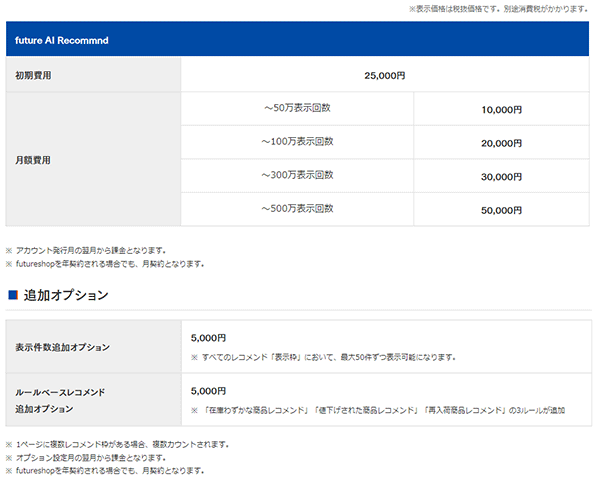Image resolution: width=600 pixels, height=477 pixels.
Task: Click the ～100万表示回数 tier cell
Action: [297, 142]
